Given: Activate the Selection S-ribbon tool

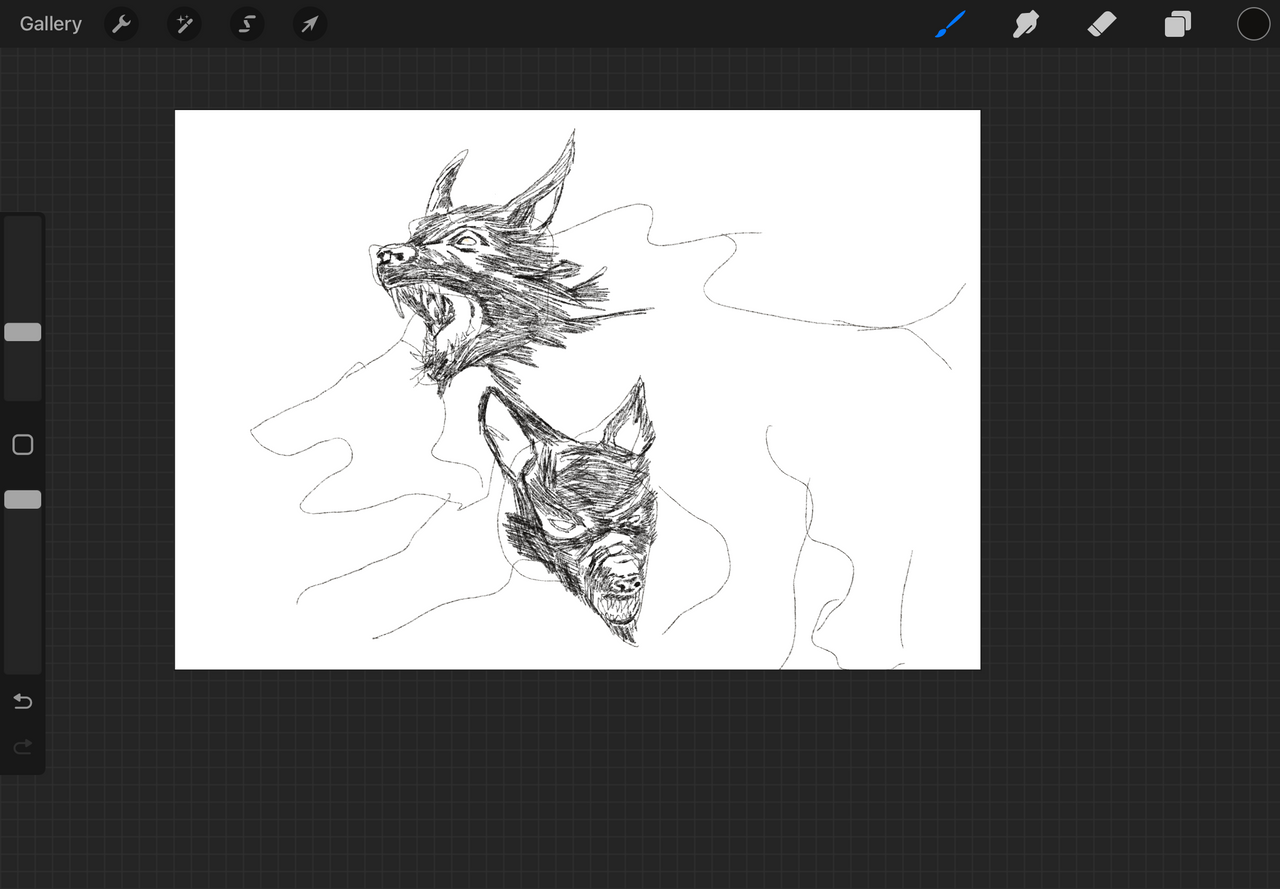Looking at the screenshot, I should click(247, 24).
